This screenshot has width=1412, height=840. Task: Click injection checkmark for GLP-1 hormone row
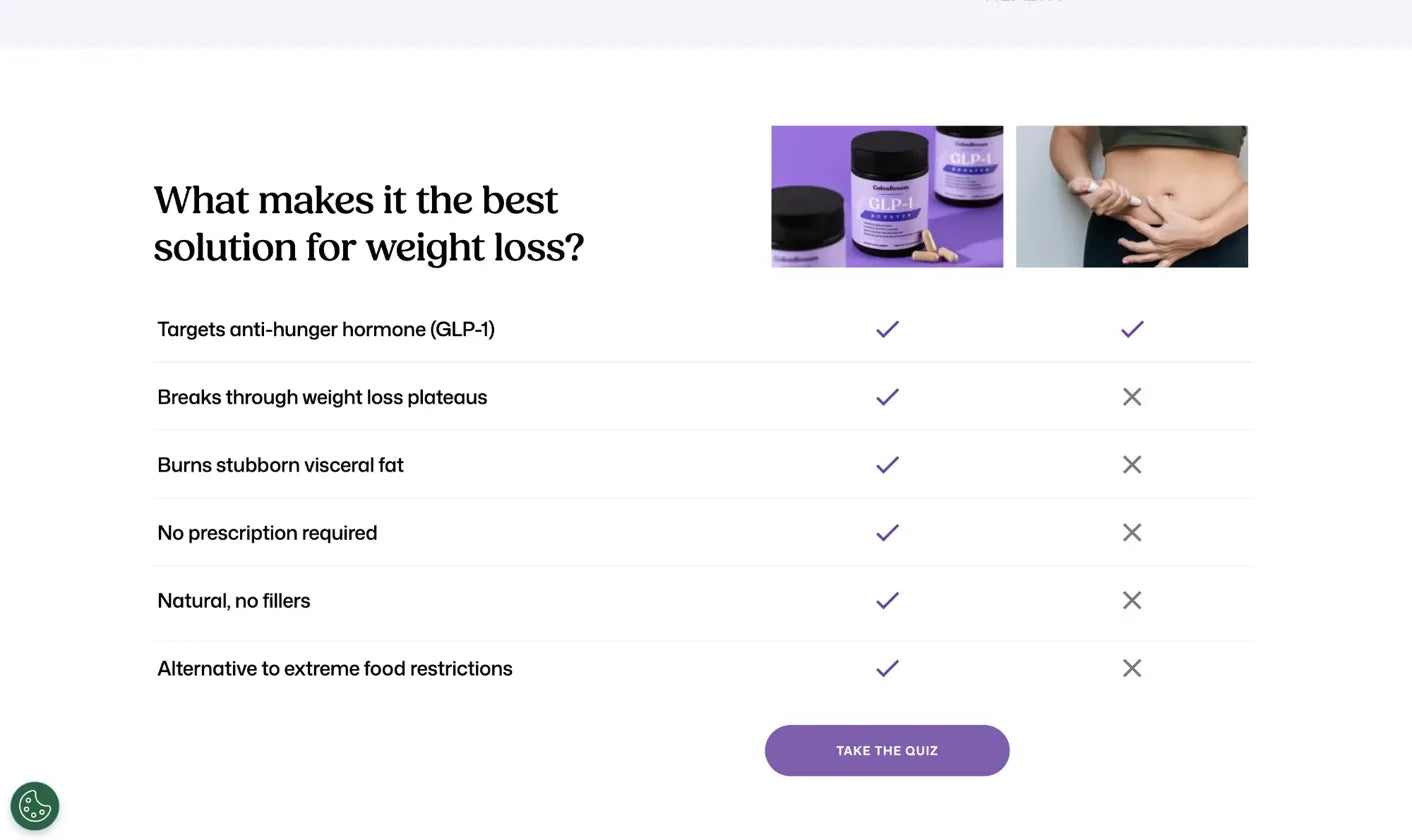pos(1132,329)
